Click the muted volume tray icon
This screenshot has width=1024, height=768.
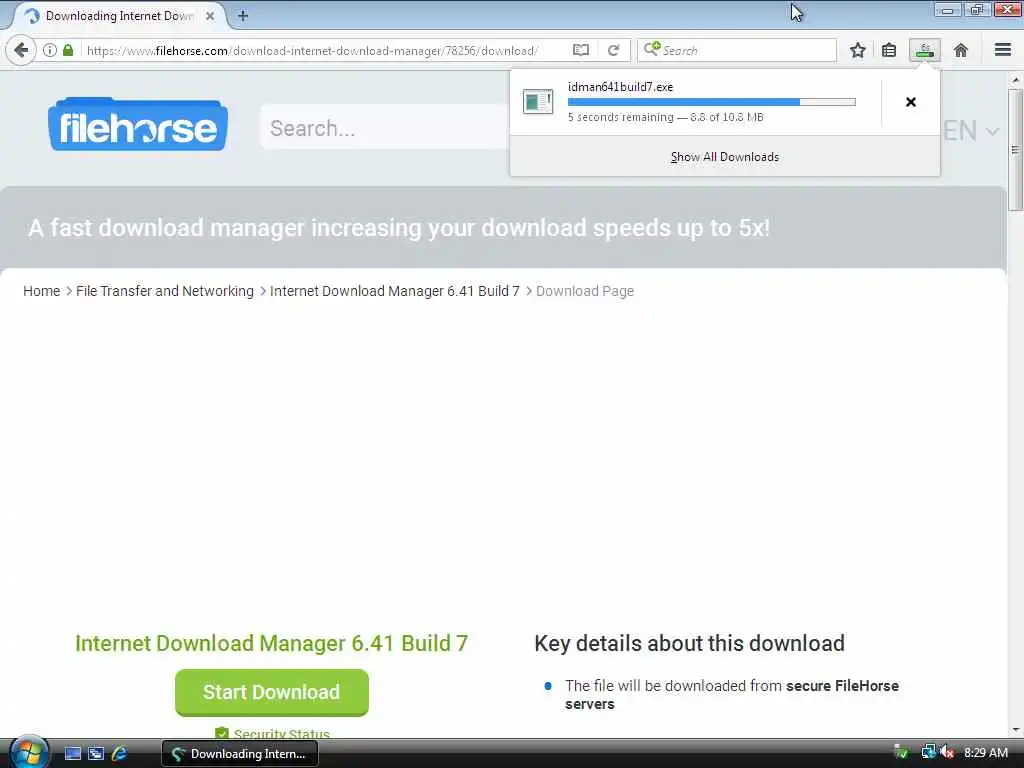click(x=948, y=753)
